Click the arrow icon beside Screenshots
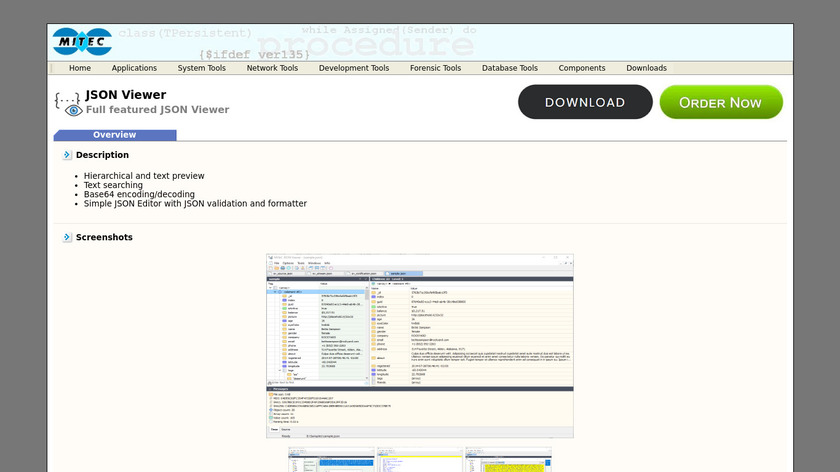The height and width of the screenshot is (472, 840). click(67, 237)
